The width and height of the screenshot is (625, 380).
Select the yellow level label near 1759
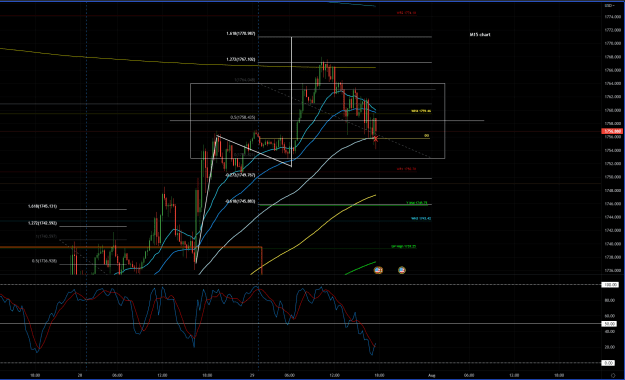421,111
